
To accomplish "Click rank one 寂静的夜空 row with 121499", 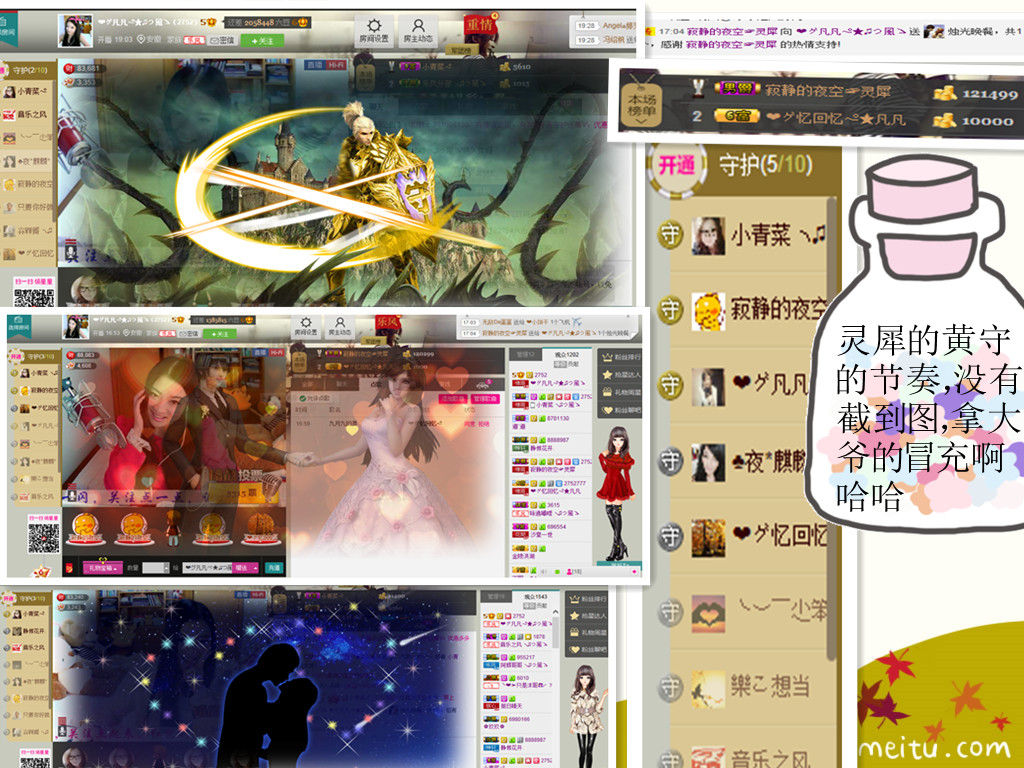I will point(856,91).
